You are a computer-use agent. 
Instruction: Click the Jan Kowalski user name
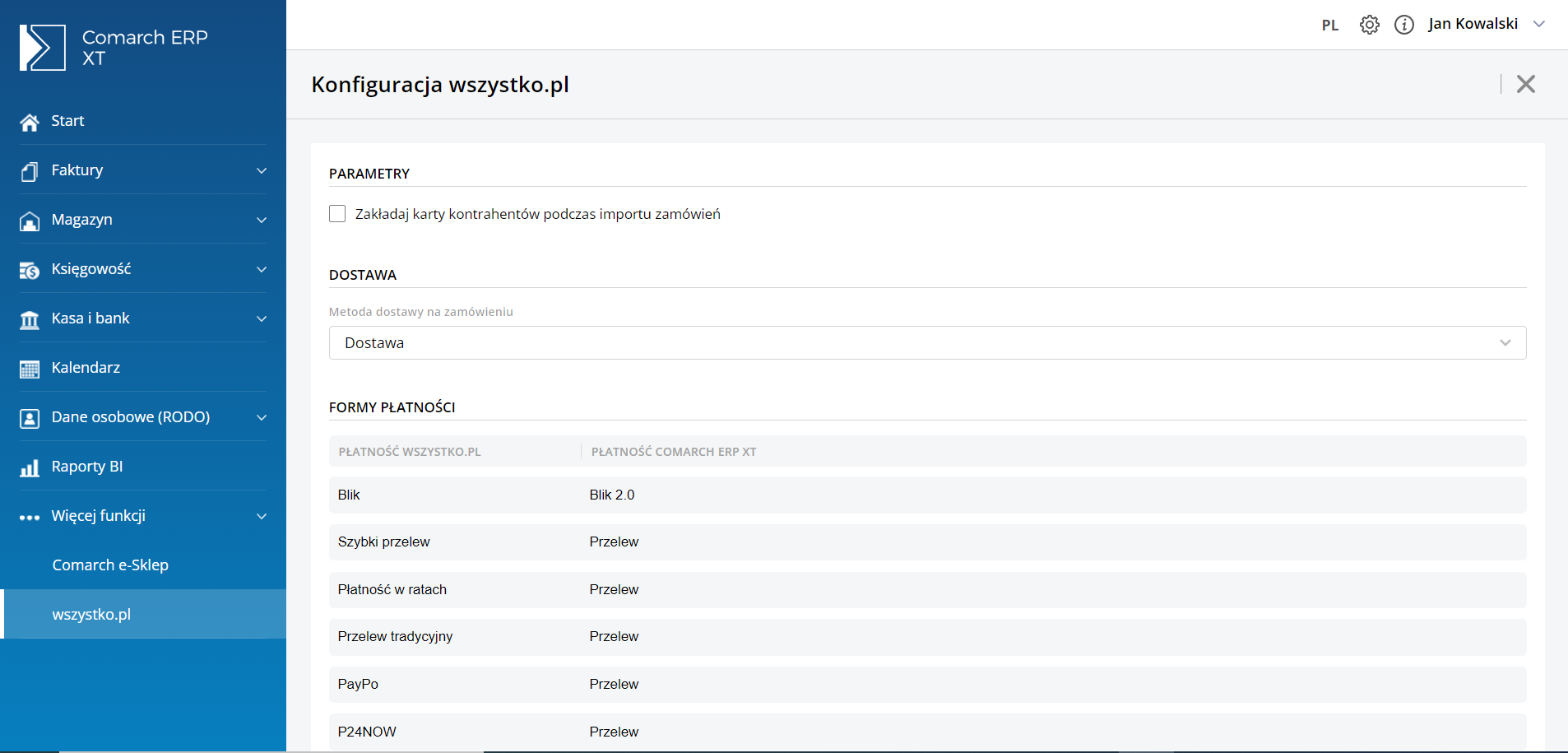(x=1473, y=24)
